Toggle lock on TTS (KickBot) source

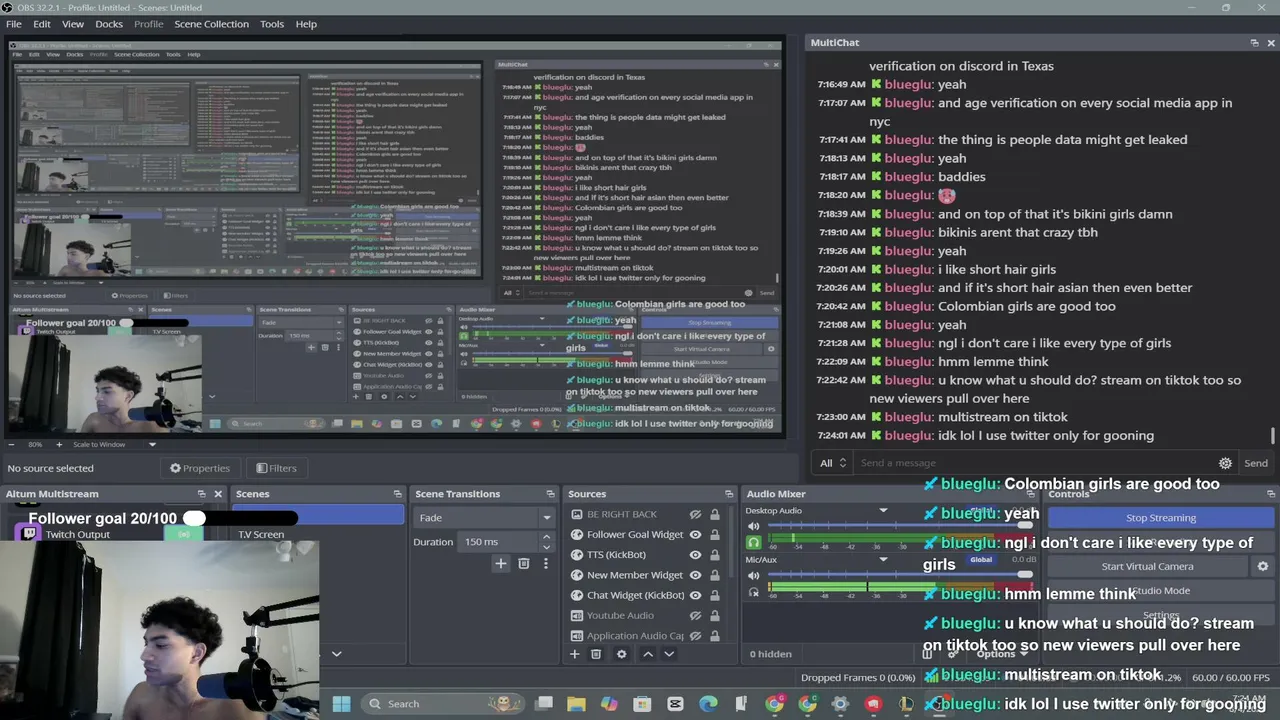point(714,555)
